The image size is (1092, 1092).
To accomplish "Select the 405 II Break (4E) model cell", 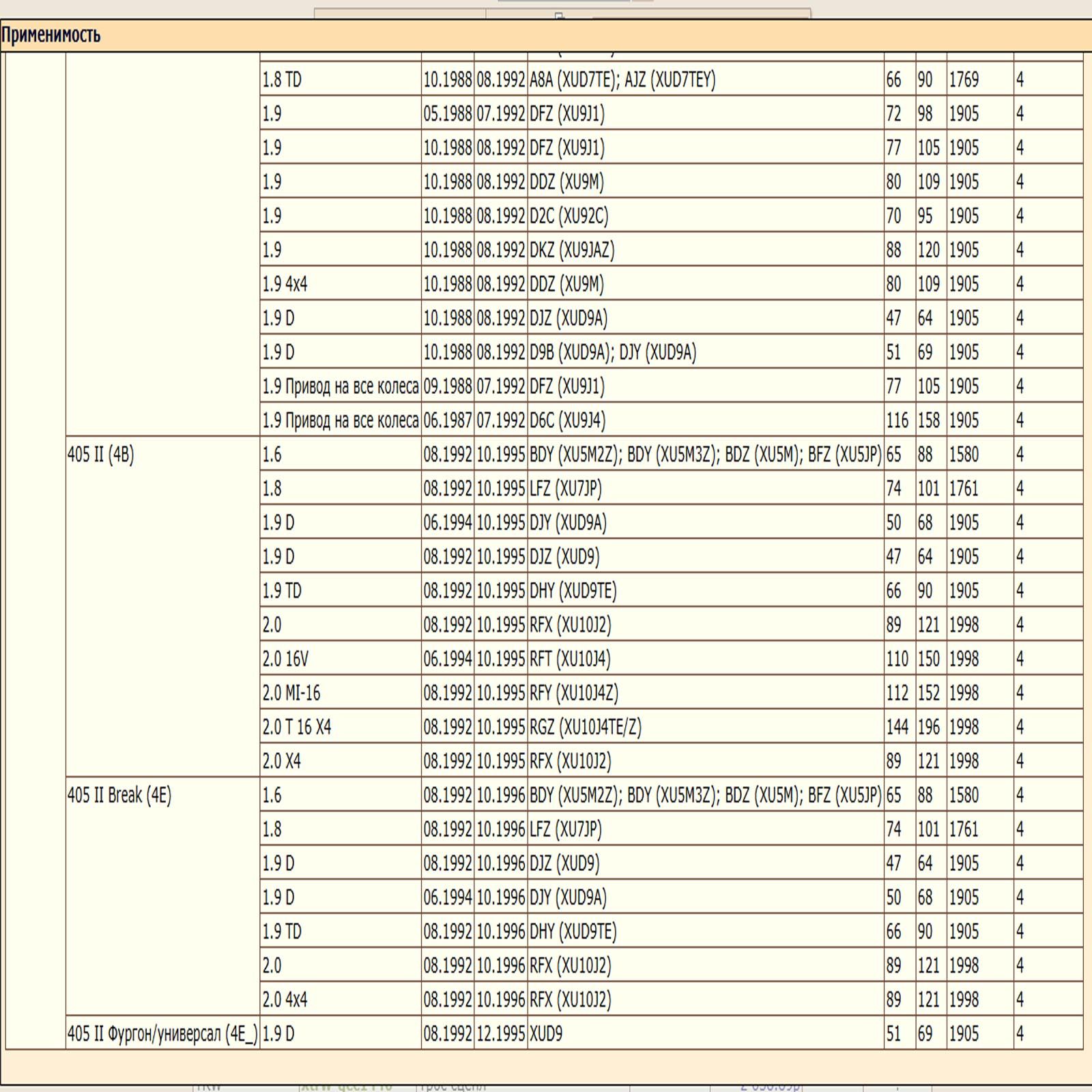I will tap(119, 795).
